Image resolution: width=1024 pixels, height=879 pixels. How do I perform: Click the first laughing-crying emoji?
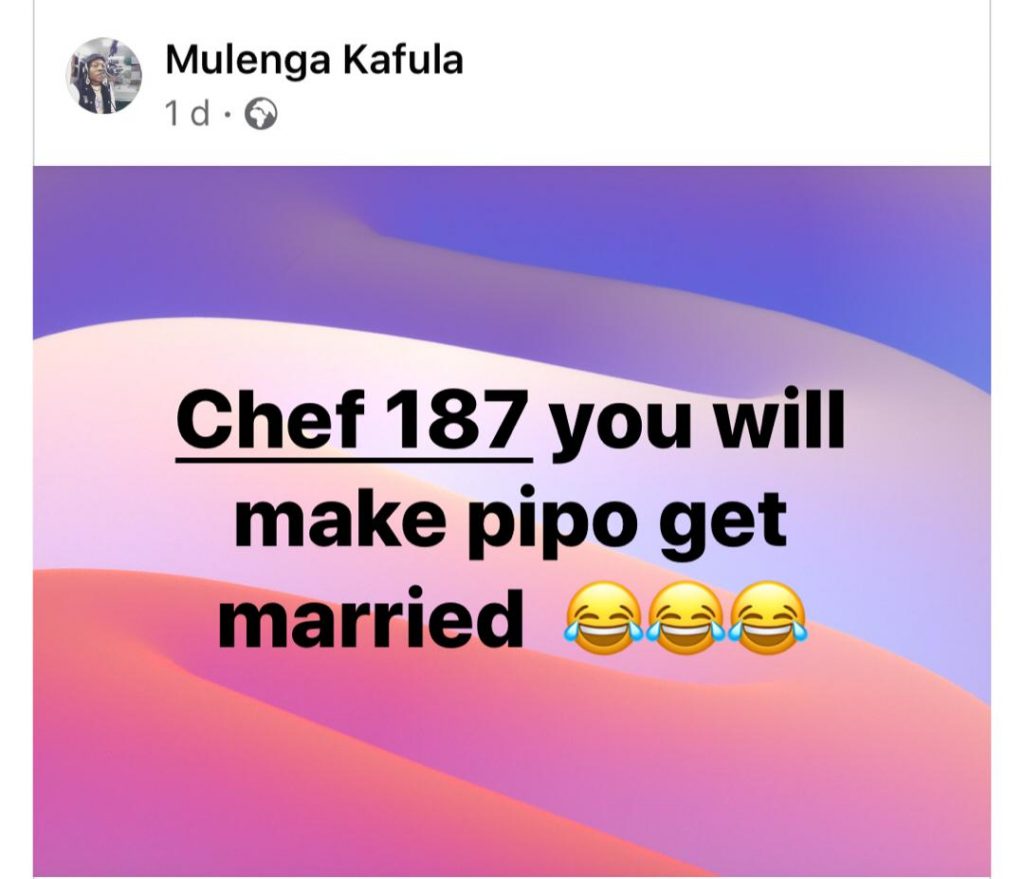(603, 618)
